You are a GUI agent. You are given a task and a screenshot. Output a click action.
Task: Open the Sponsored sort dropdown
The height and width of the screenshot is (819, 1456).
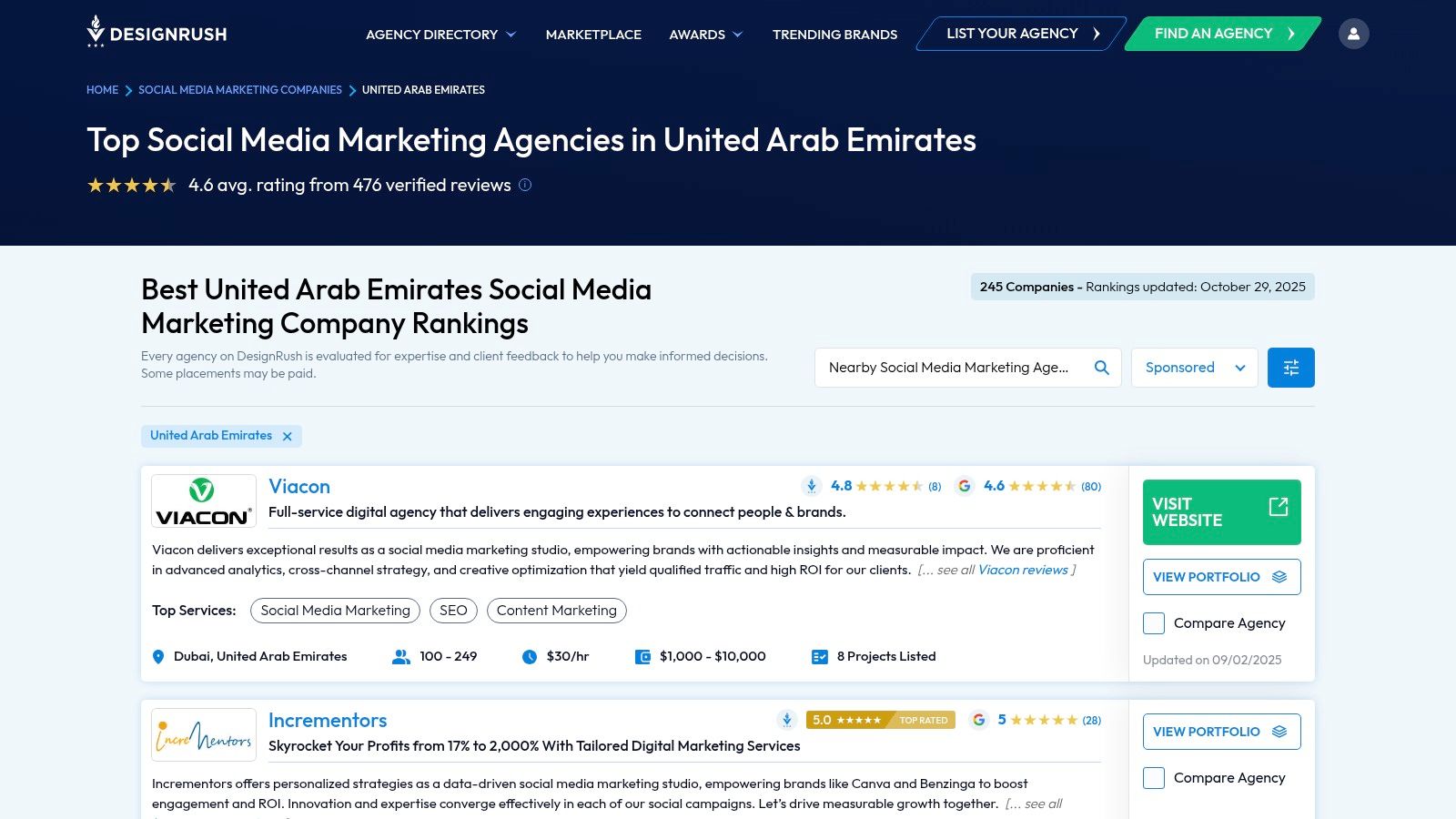(1195, 368)
